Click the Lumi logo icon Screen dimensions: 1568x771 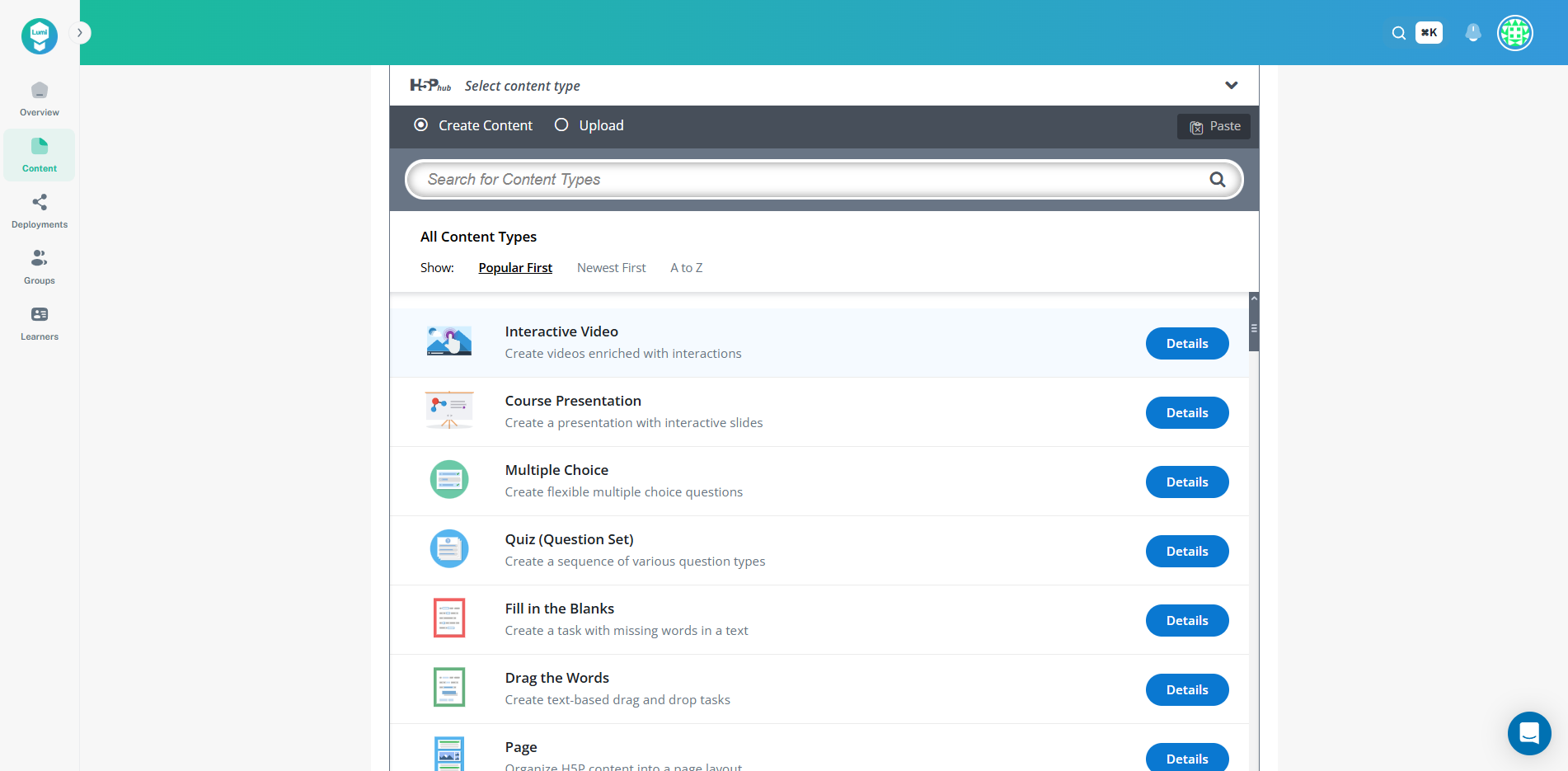[x=40, y=36]
